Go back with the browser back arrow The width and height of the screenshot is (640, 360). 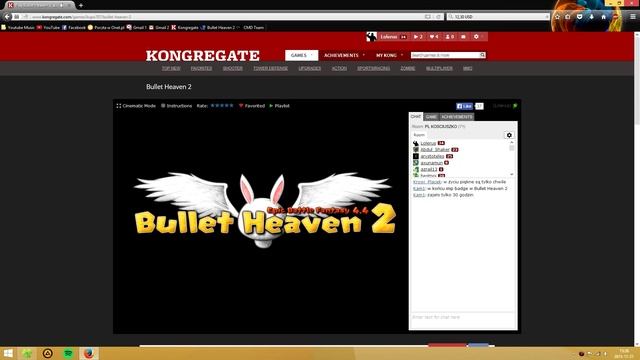tap(7, 17)
